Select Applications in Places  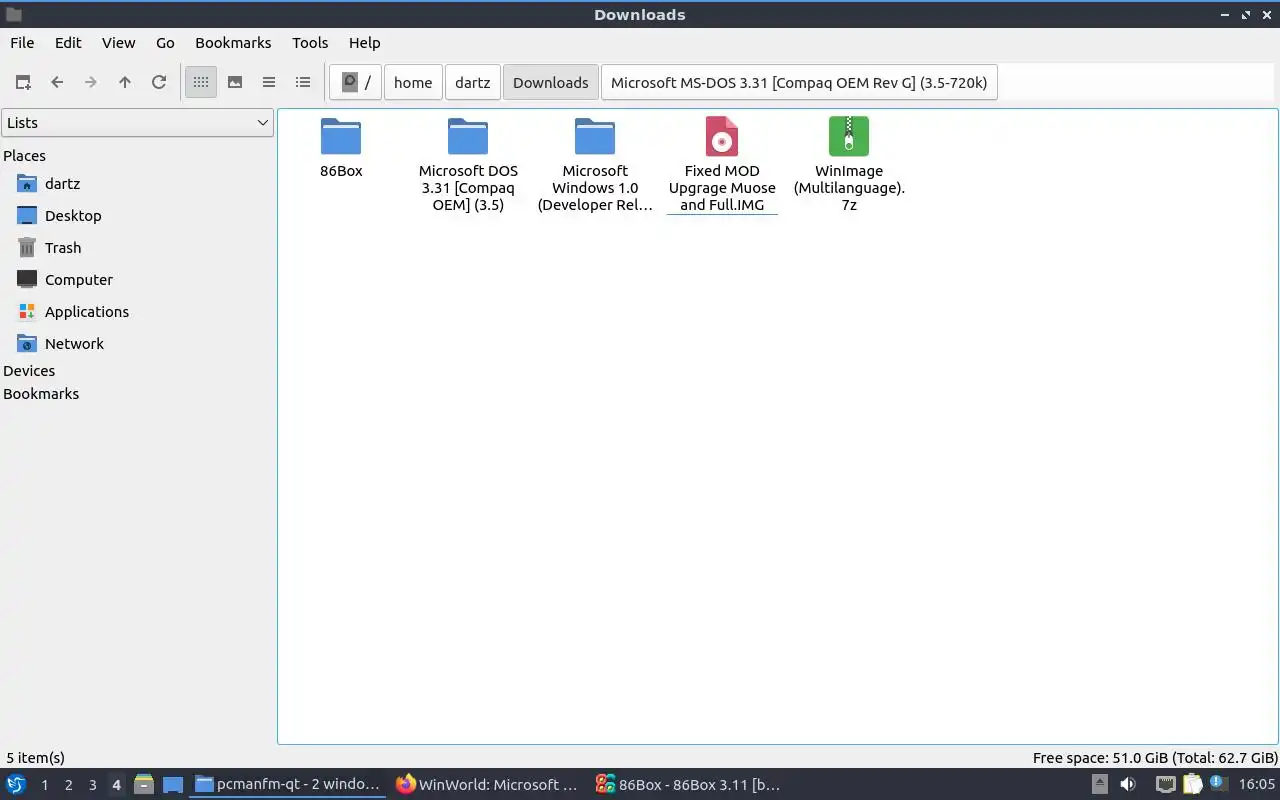point(87,312)
